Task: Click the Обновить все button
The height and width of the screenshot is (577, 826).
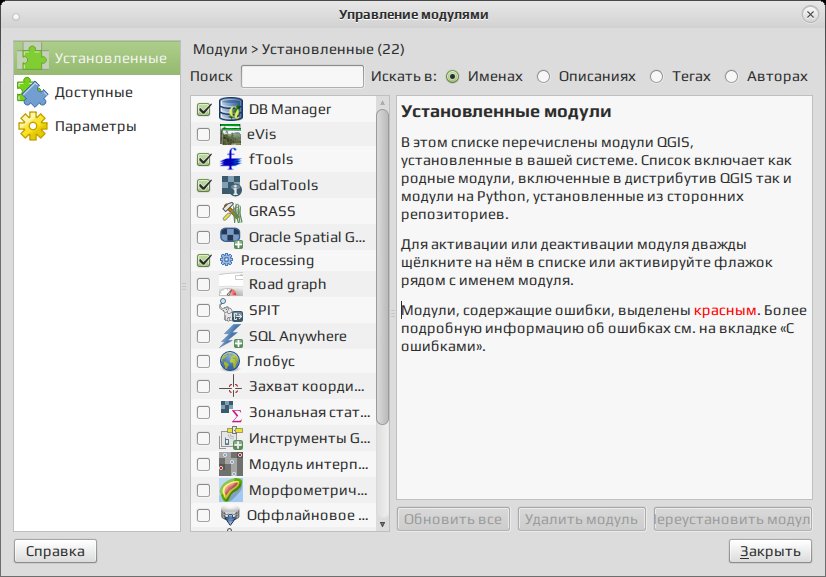Action: click(453, 520)
